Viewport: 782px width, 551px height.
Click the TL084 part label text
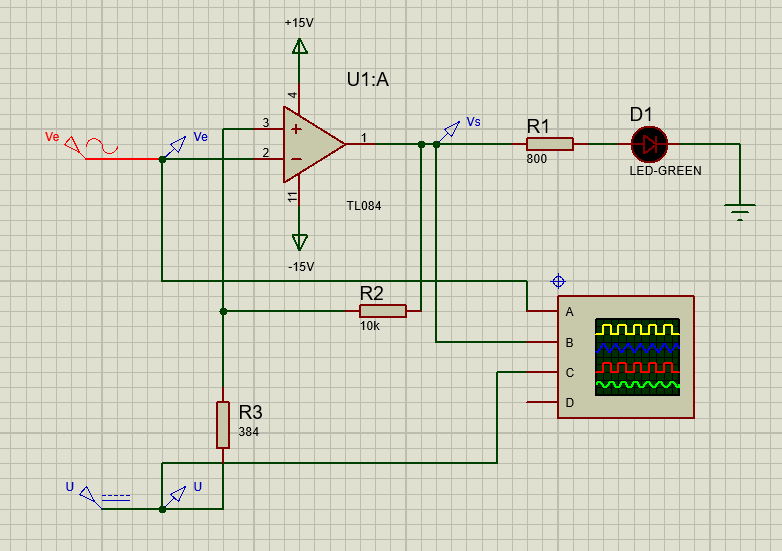click(x=364, y=205)
